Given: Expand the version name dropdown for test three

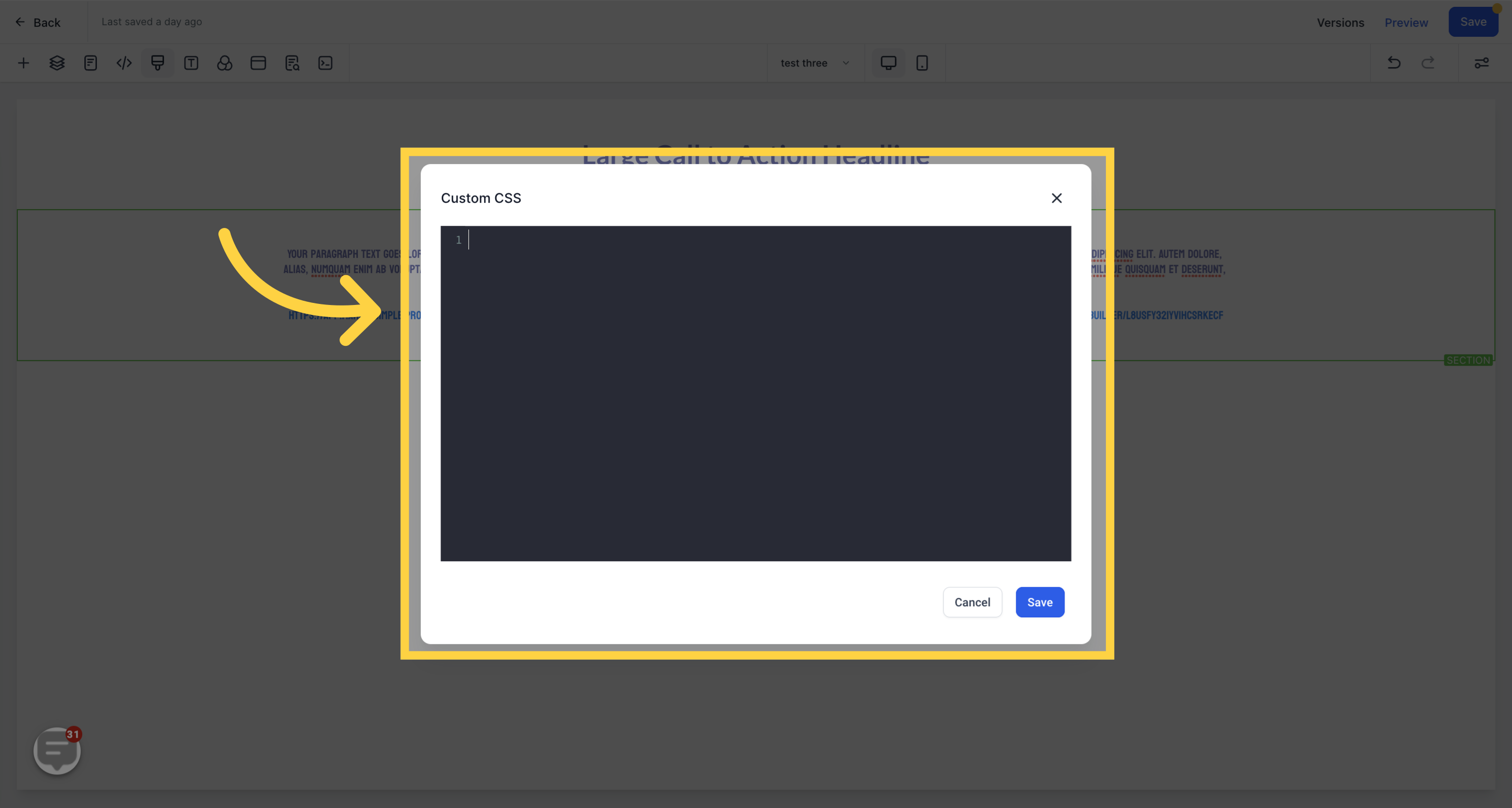Looking at the screenshot, I should point(846,62).
